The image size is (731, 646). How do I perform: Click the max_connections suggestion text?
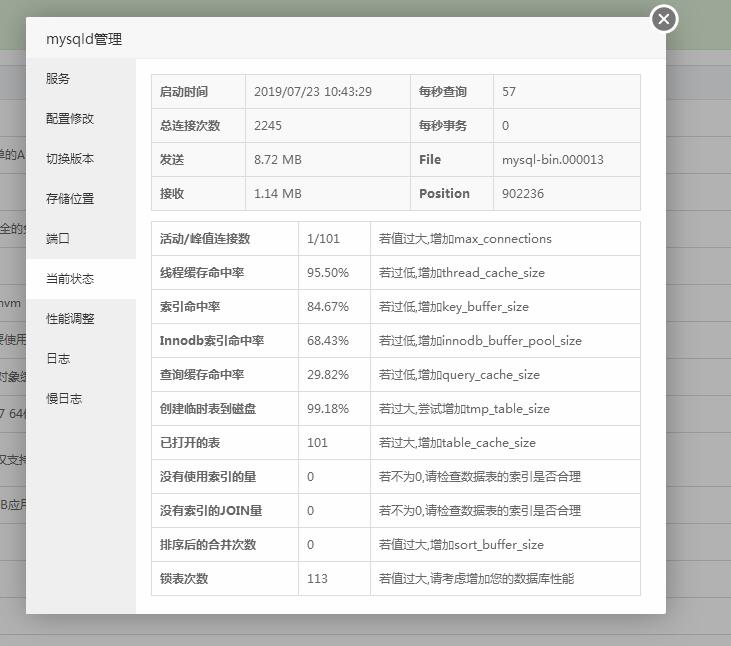tap(465, 239)
